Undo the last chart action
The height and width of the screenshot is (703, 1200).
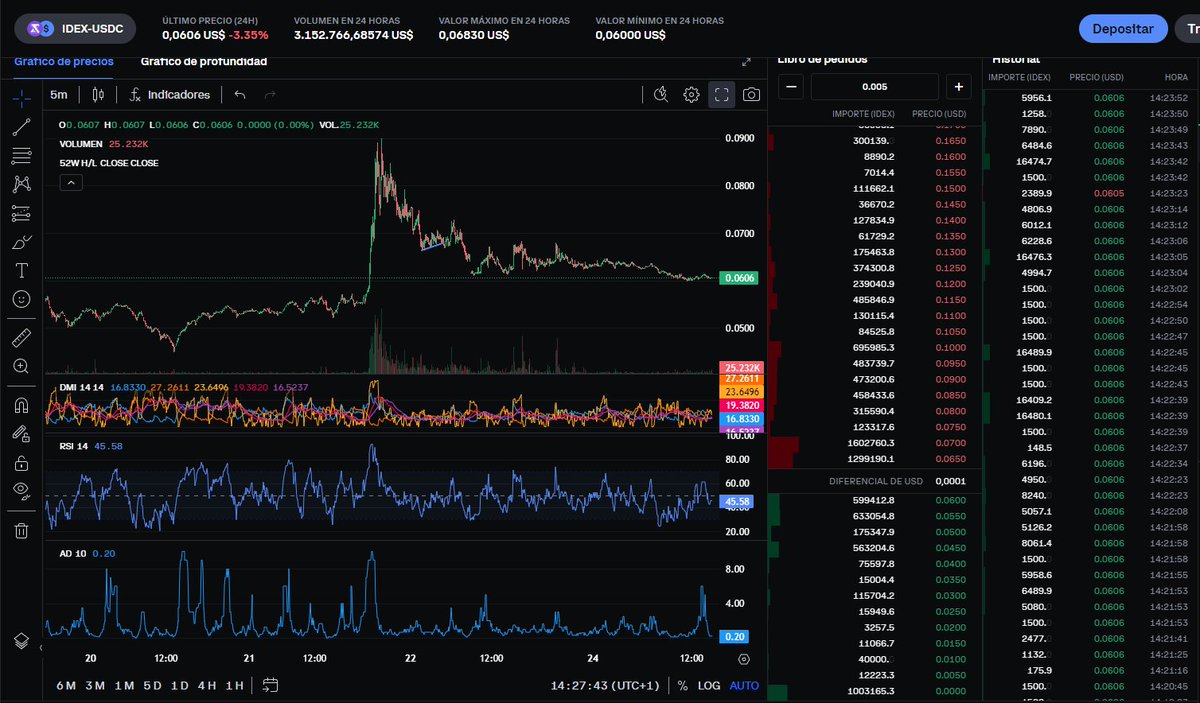tap(240, 94)
